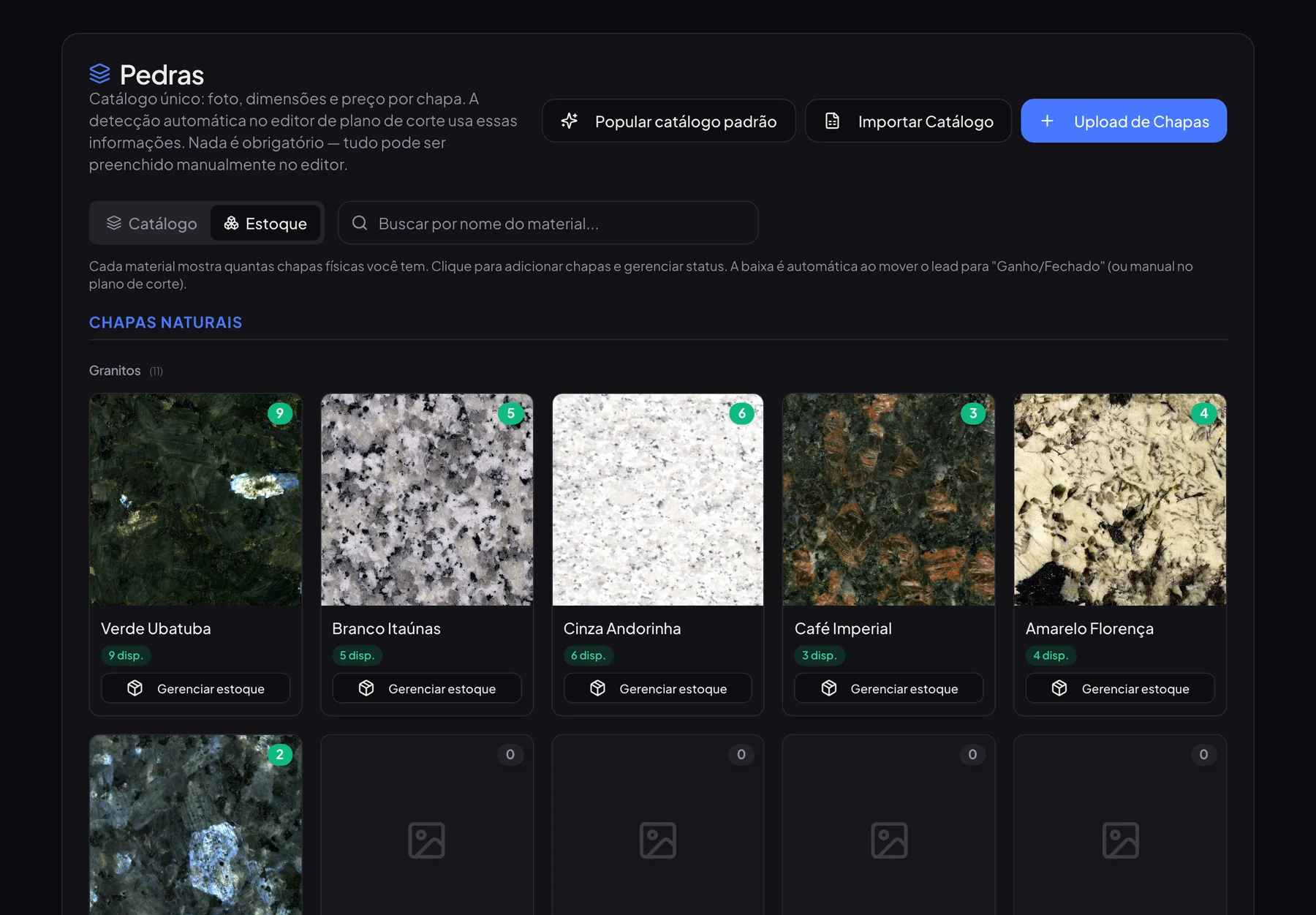Click the boxes icon in Estoque tab
The height and width of the screenshot is (915, 1316).
(x=231, y=223)
